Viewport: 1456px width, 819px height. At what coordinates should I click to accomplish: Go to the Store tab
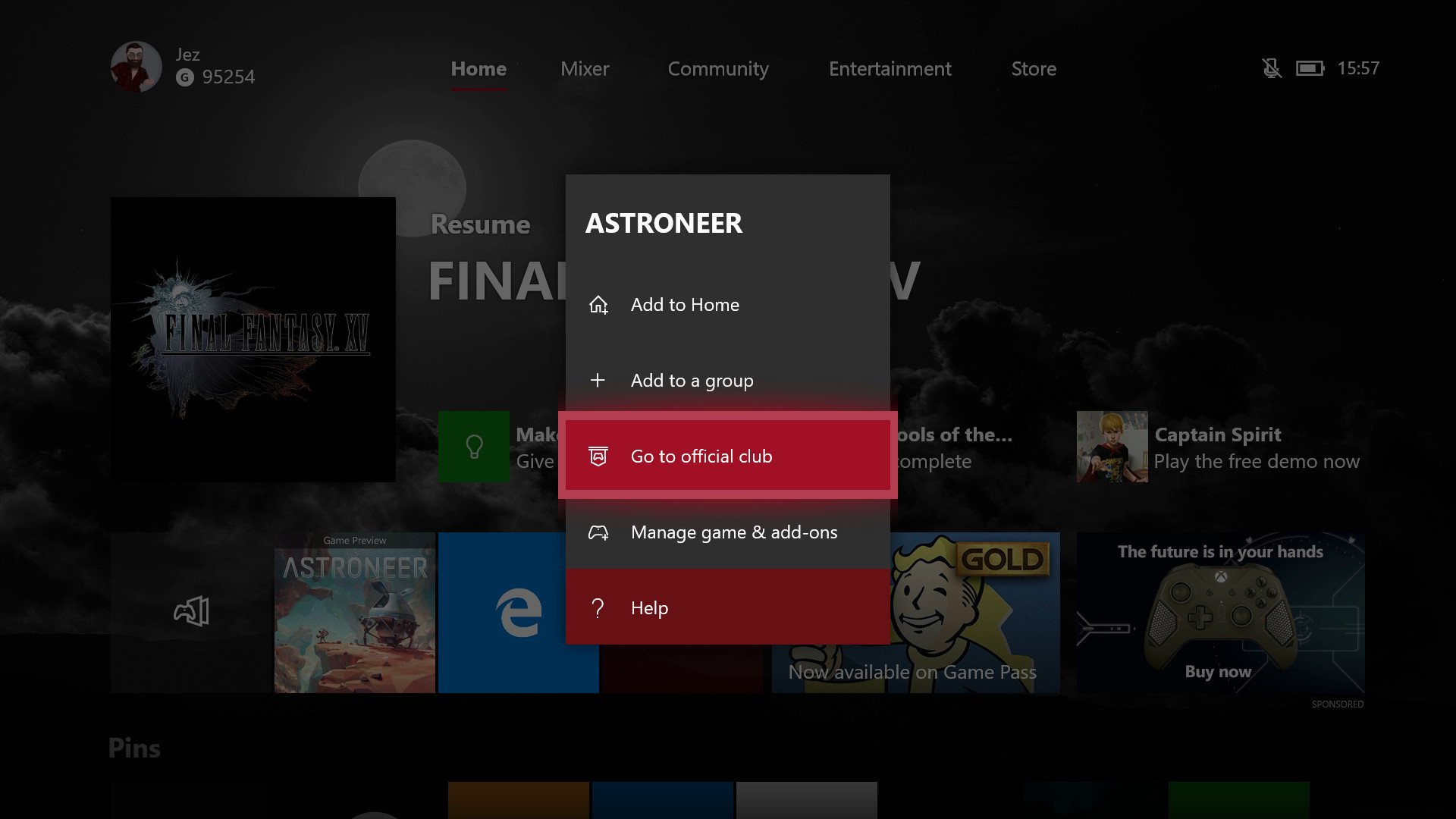click(1034, 69)
